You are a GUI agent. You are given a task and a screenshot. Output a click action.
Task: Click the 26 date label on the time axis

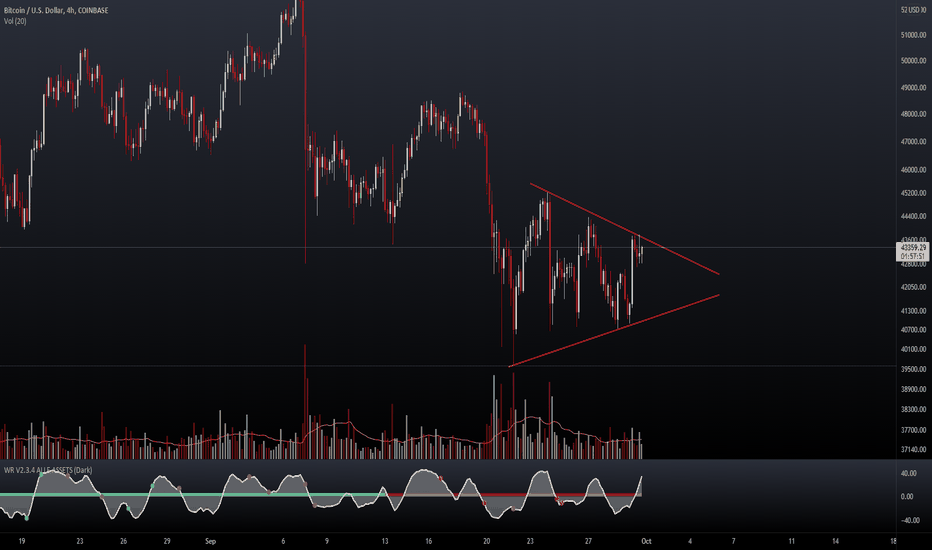pyautogui.click(x=124, y=542)
